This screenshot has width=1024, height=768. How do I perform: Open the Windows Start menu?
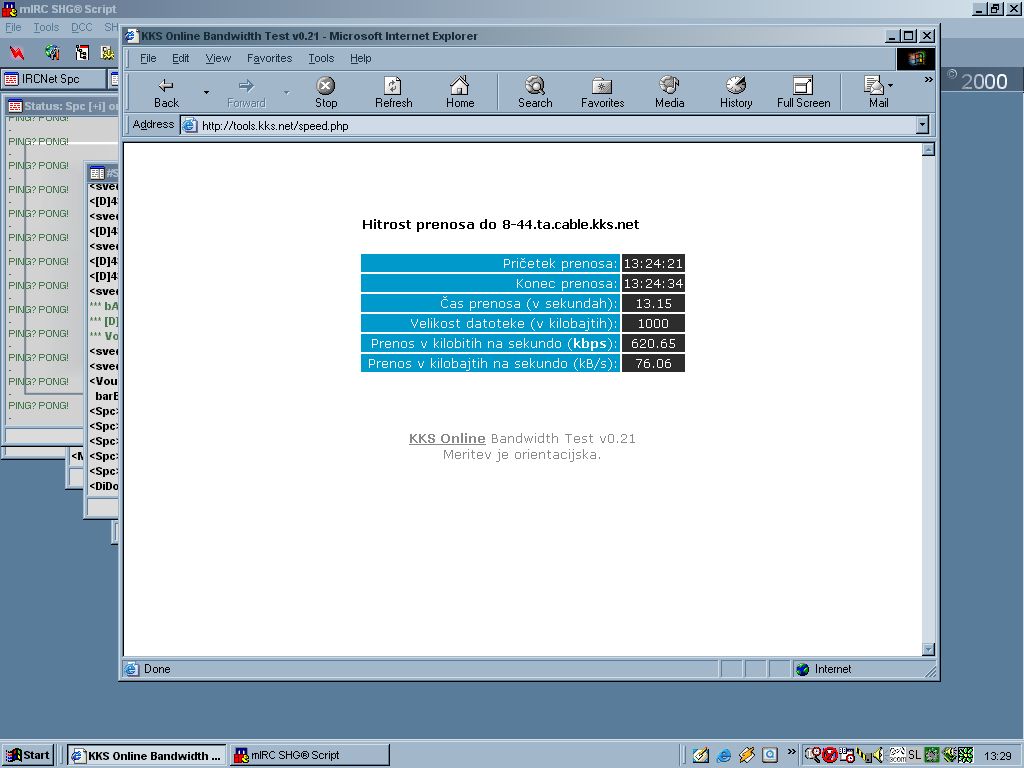[27, 755]
